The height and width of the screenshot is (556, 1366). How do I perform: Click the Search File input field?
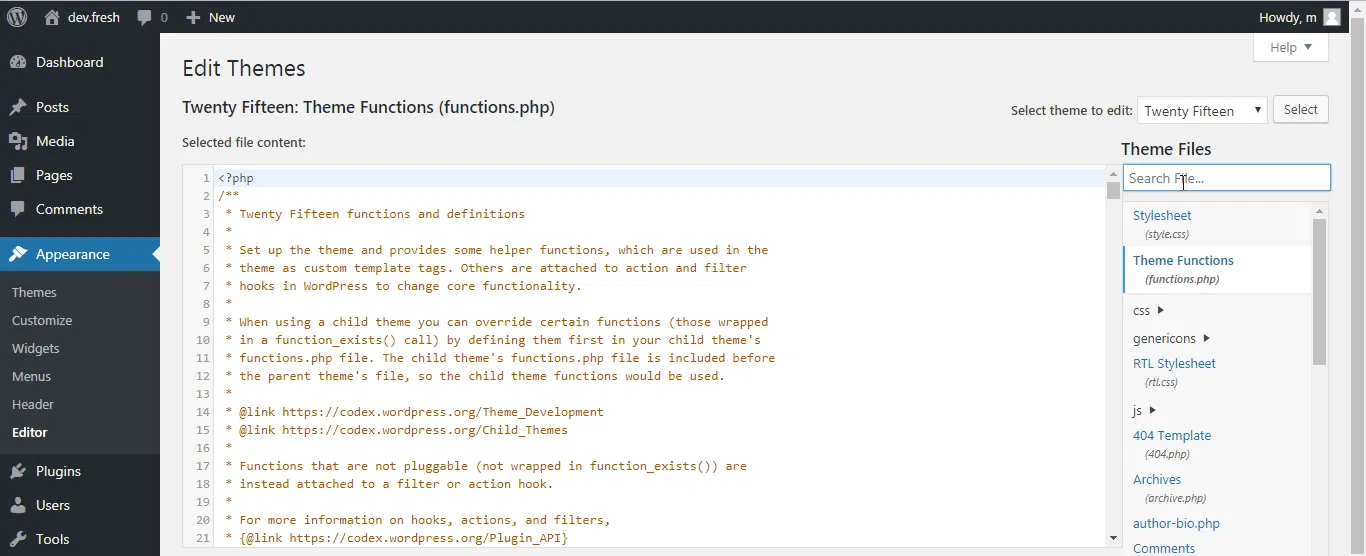click(x=1227, y=178)
